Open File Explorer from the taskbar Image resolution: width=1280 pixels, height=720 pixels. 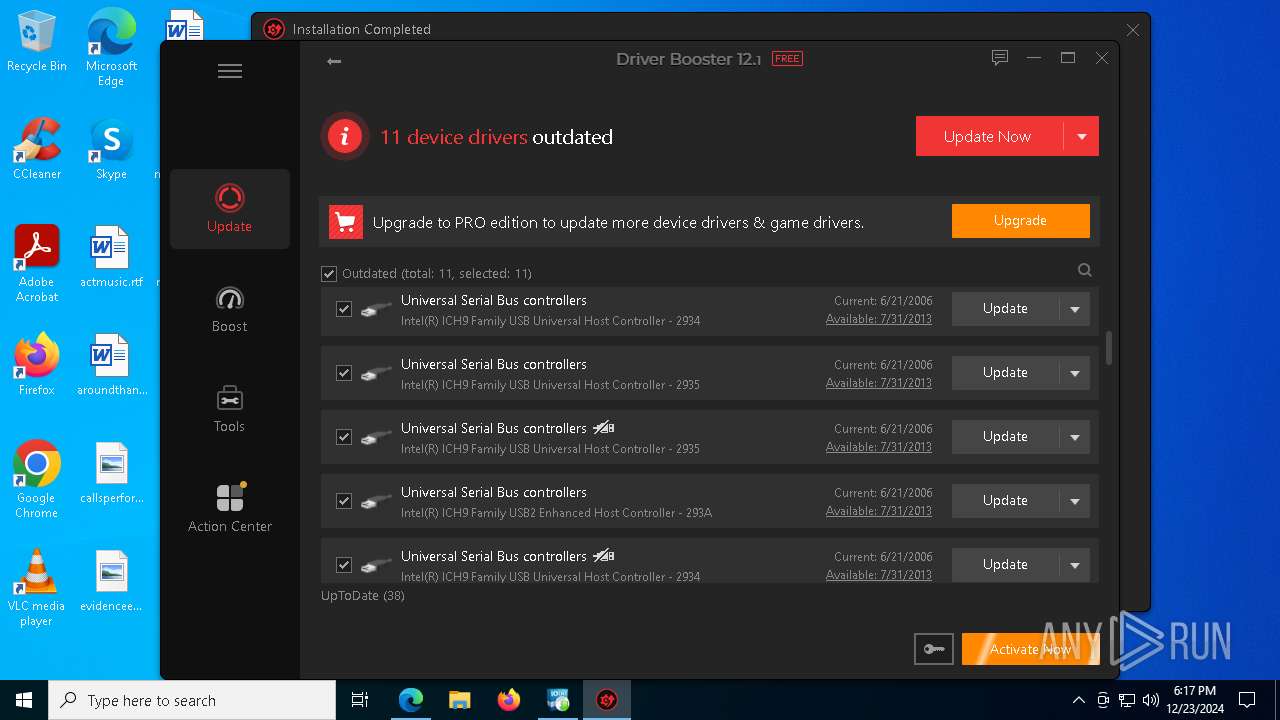point(459,700)
